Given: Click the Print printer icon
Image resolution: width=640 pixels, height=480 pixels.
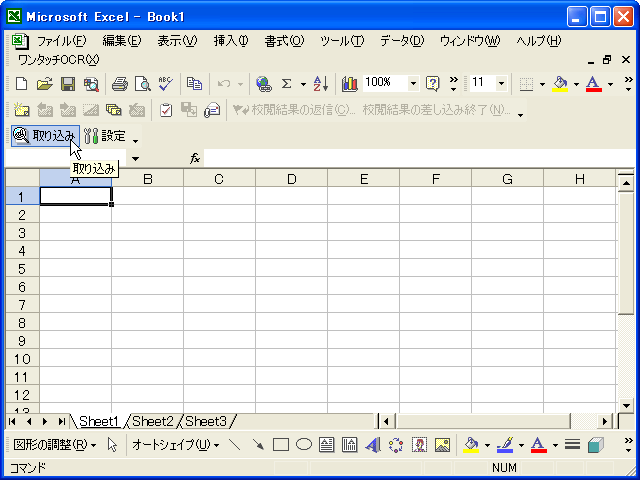Looking at the screenshot, I should [120, 84].
